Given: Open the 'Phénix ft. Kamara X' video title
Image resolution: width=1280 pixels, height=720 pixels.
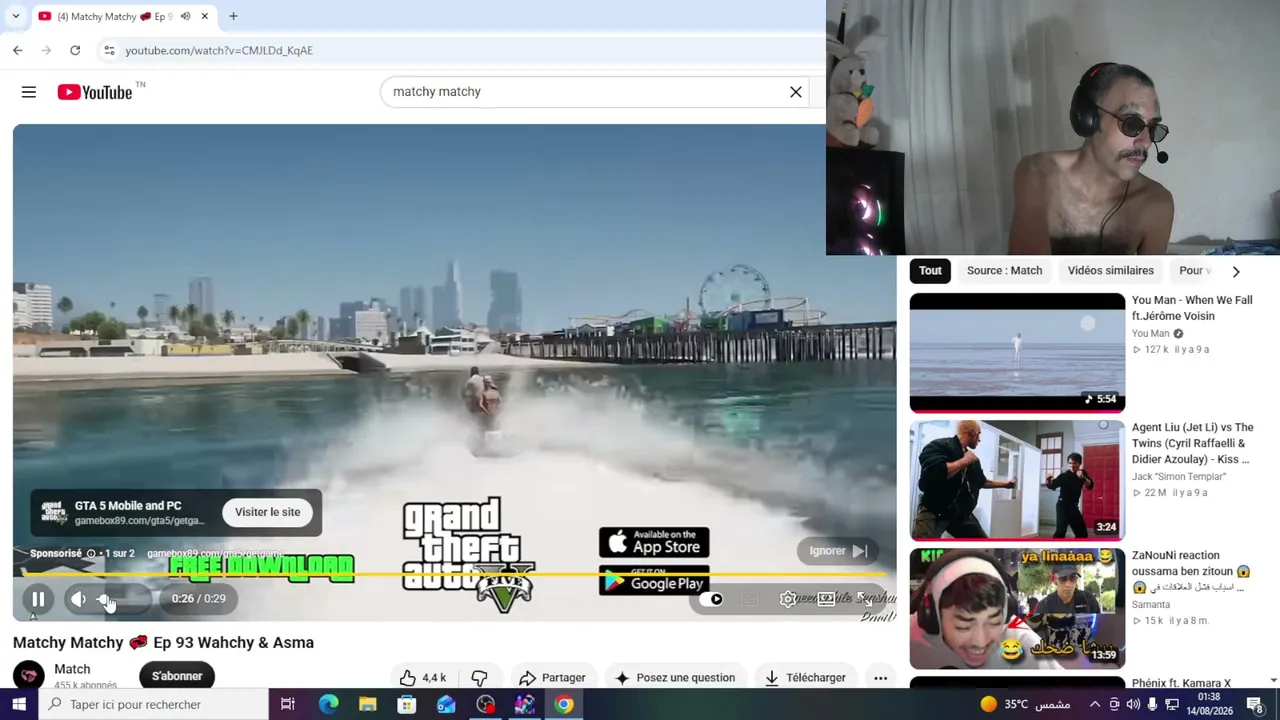Looking at the screenshot, I should pyautogui.click(x=1181, y=683).
